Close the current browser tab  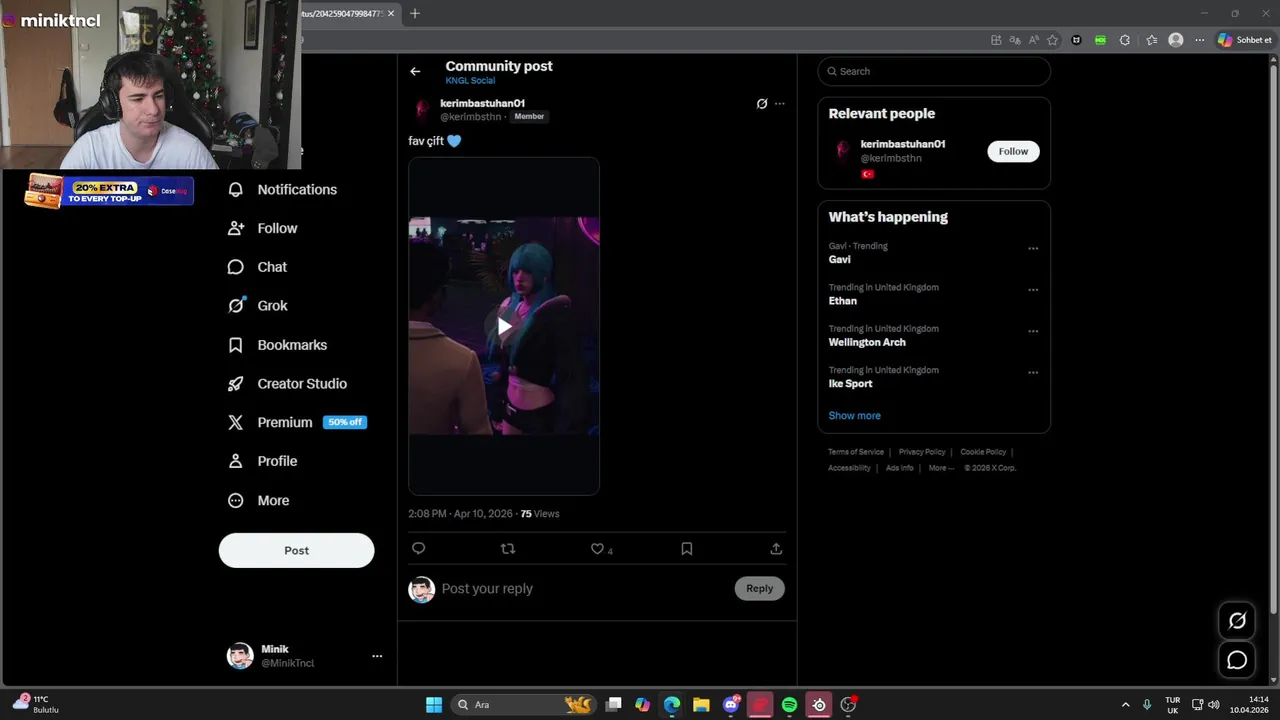point(391,13)
